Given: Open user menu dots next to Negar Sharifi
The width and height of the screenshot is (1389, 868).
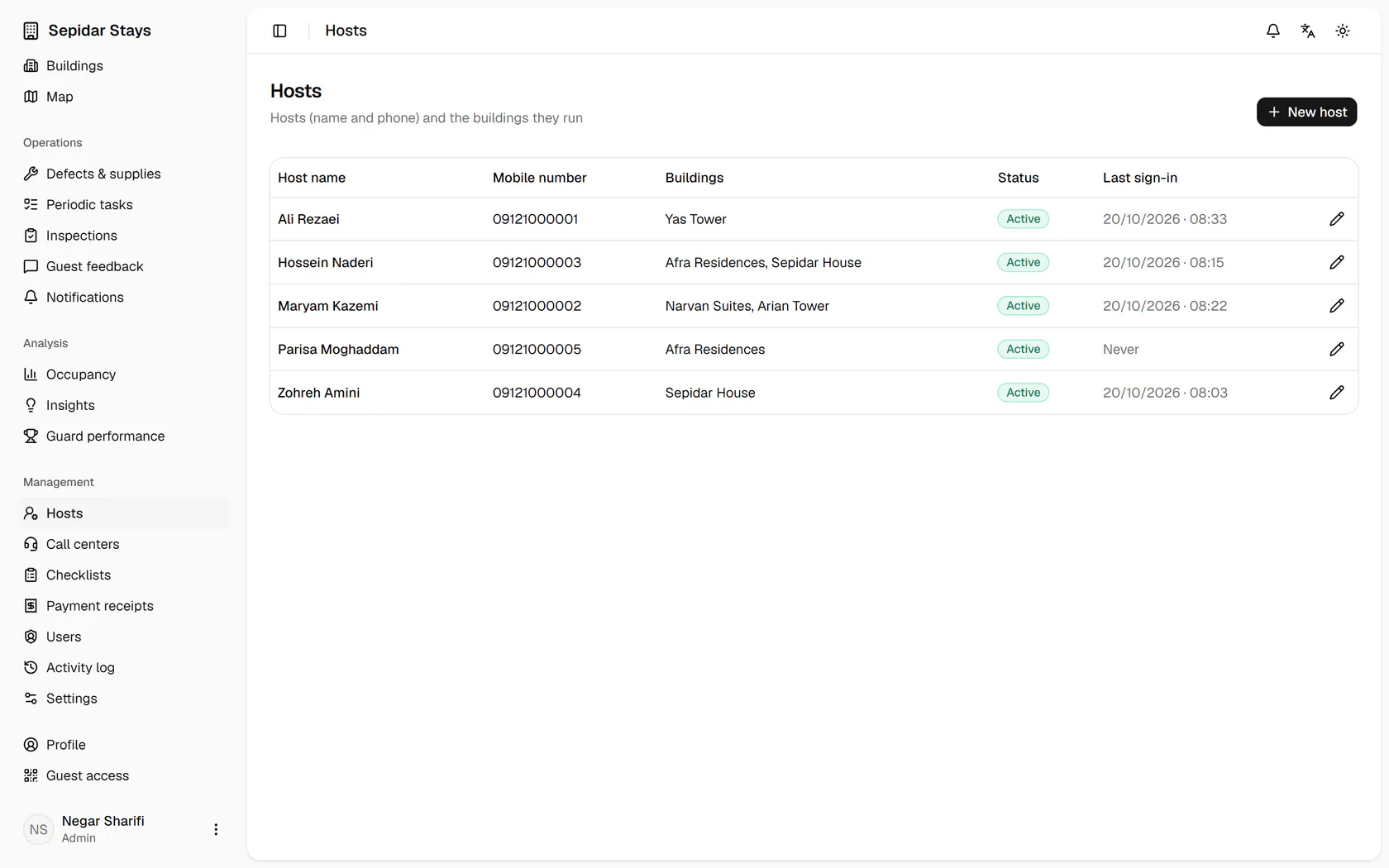Looking at the screenshot, I should pos(216,829).
